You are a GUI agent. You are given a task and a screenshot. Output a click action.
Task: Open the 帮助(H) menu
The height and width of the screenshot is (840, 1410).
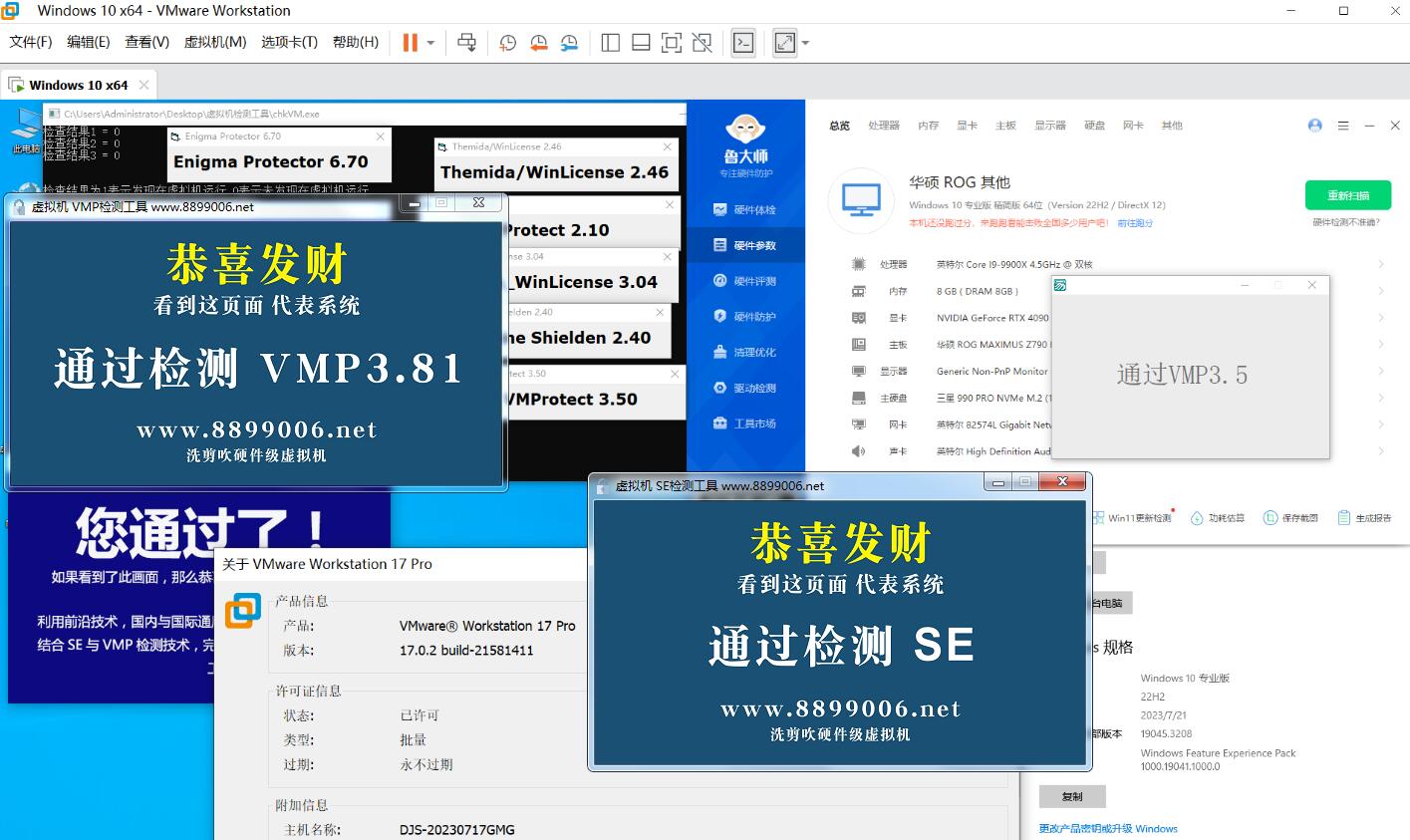[356, 42]
